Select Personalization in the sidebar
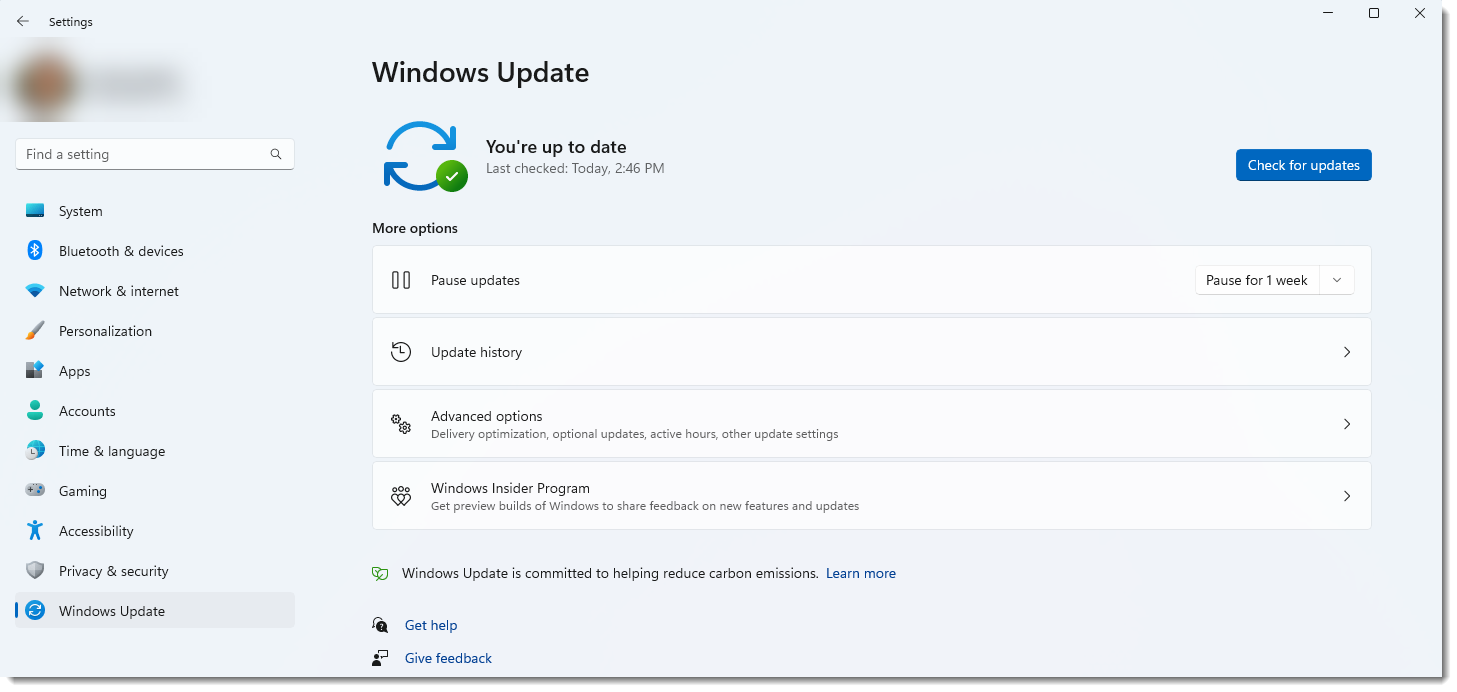The height and width of the screenshot is (692, 1457). click(155, 331)
